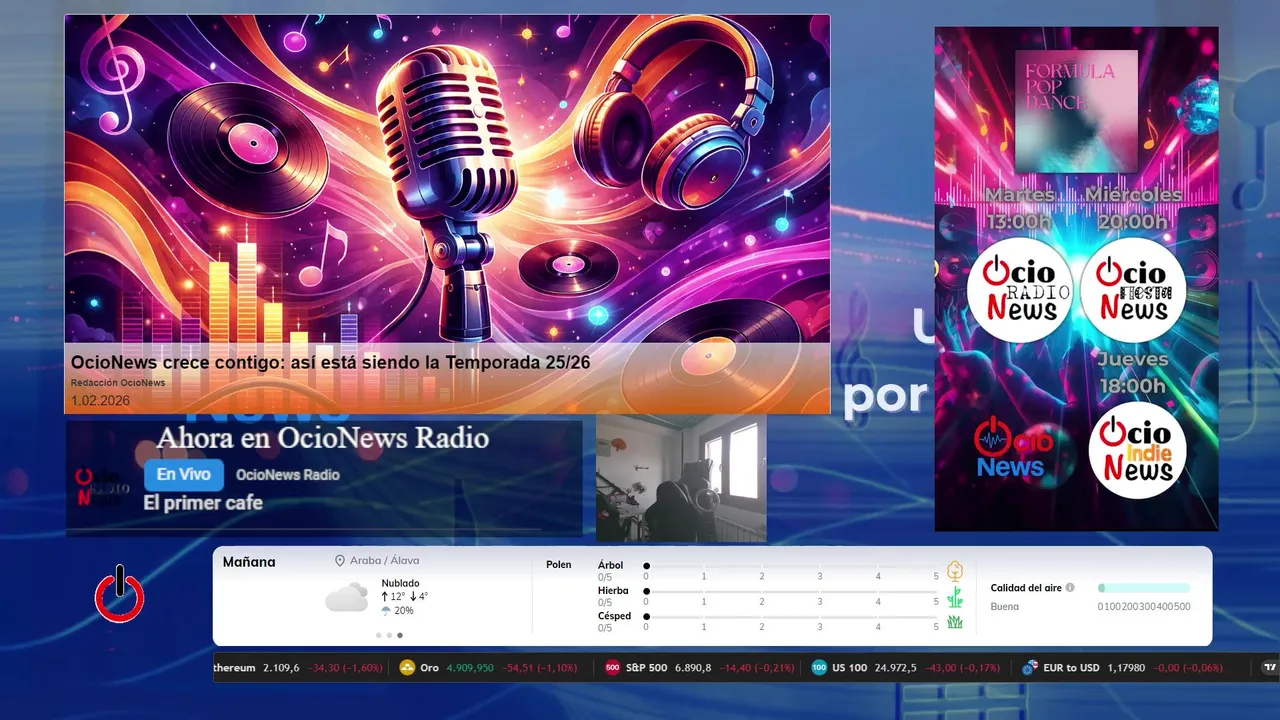Select the second weather carousel dot
This screenshot has width=1280, height=720.
389,635
